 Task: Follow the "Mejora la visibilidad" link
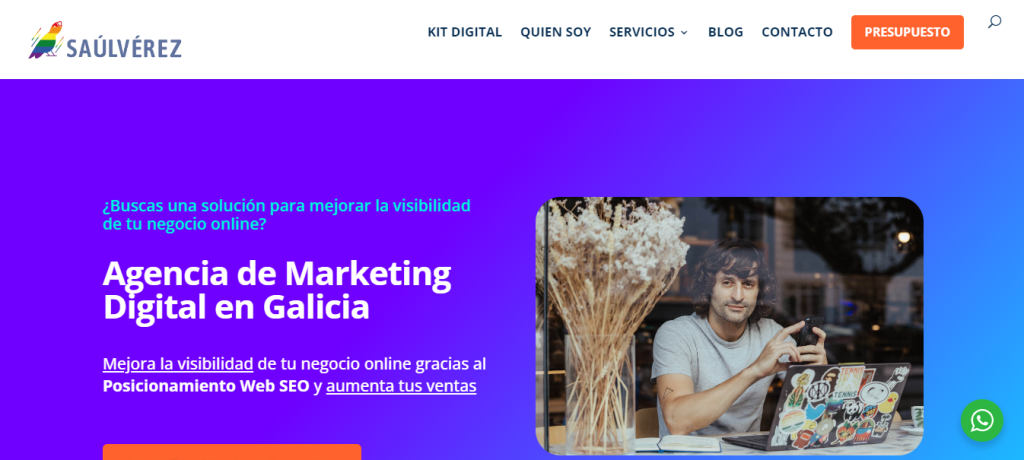[x=178, y=364]
